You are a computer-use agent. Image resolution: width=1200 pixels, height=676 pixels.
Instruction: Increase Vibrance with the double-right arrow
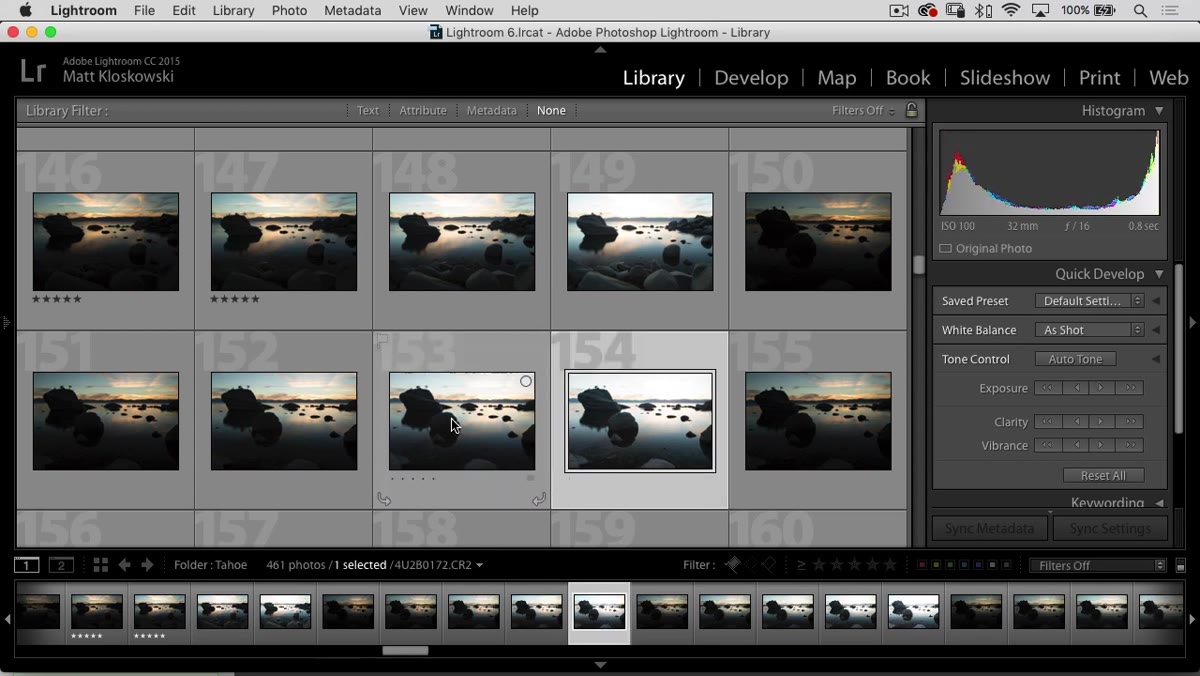click(x=1129, y=446)
